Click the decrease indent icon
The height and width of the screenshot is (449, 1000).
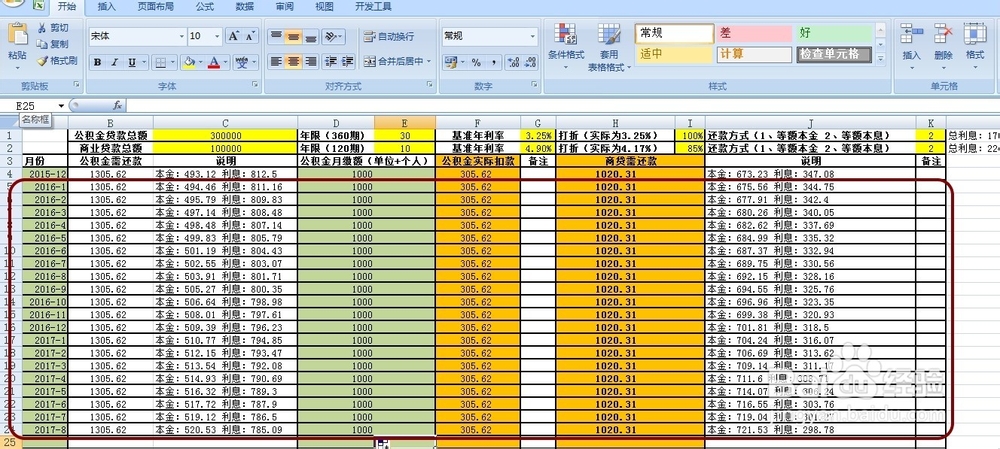(x=331, y=62)
